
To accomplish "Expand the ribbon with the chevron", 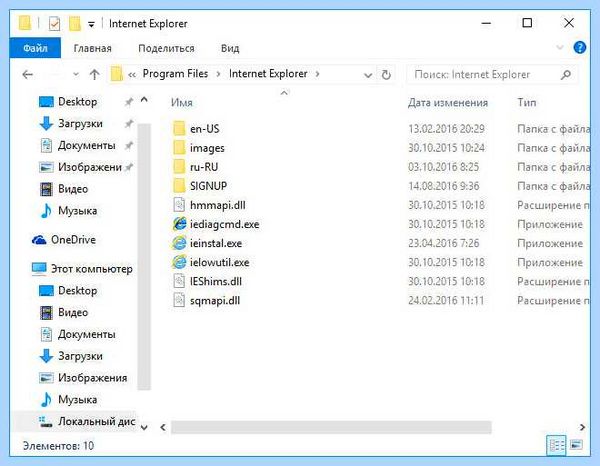I will 559,47.
